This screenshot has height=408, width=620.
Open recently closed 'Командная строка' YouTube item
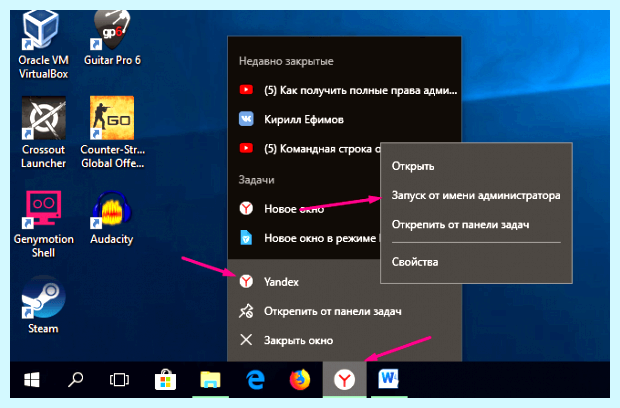coord(304,149)
